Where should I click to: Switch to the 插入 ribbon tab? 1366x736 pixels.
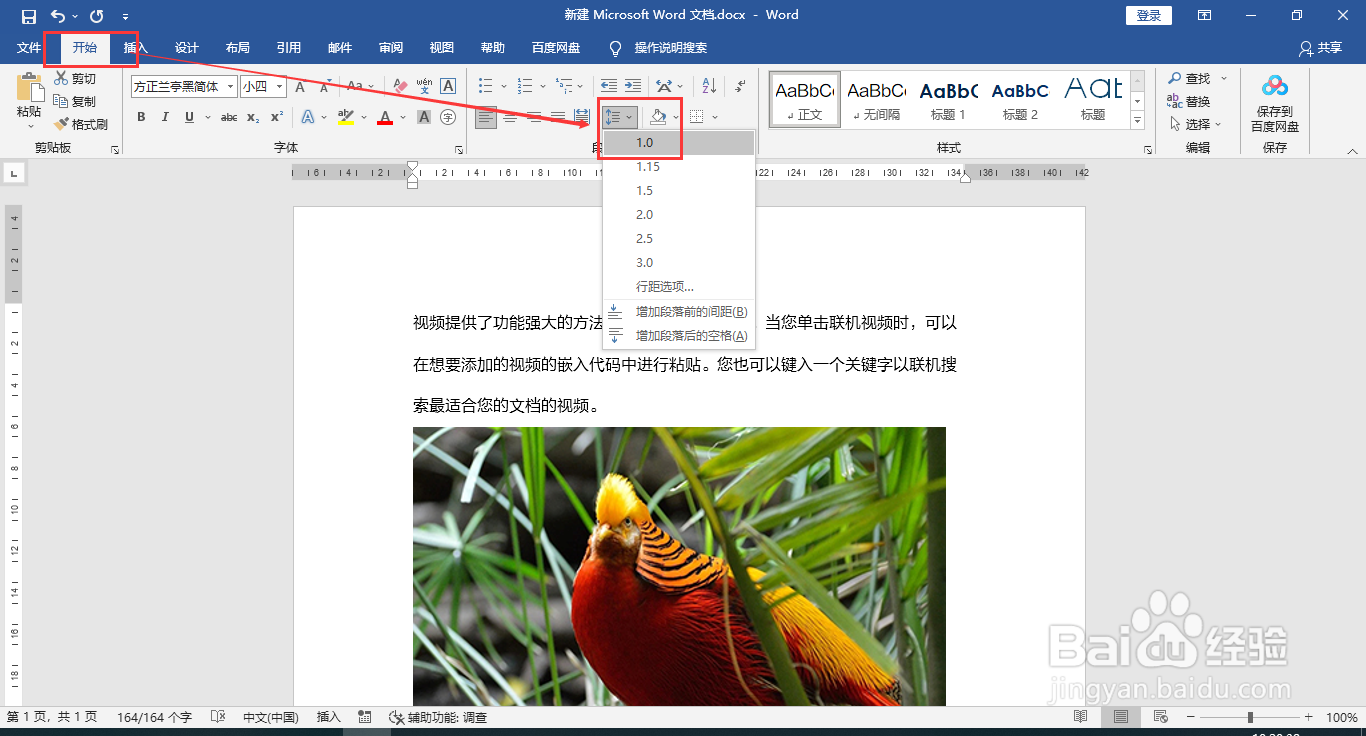(135, 47)
